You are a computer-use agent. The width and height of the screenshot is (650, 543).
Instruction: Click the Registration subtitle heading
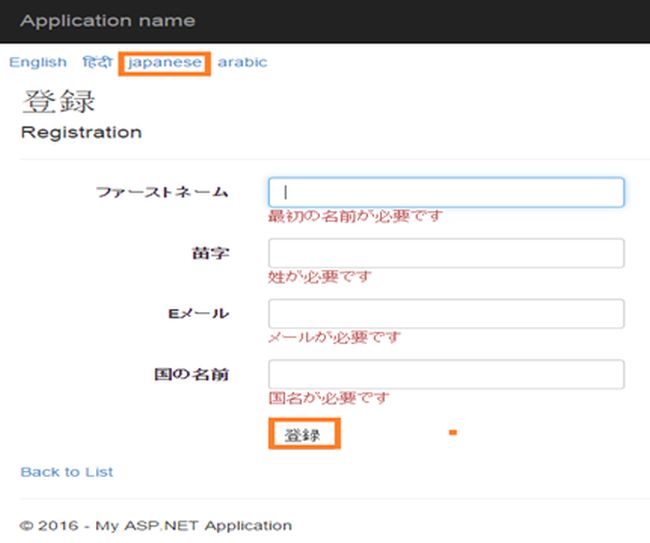(81, 132)
